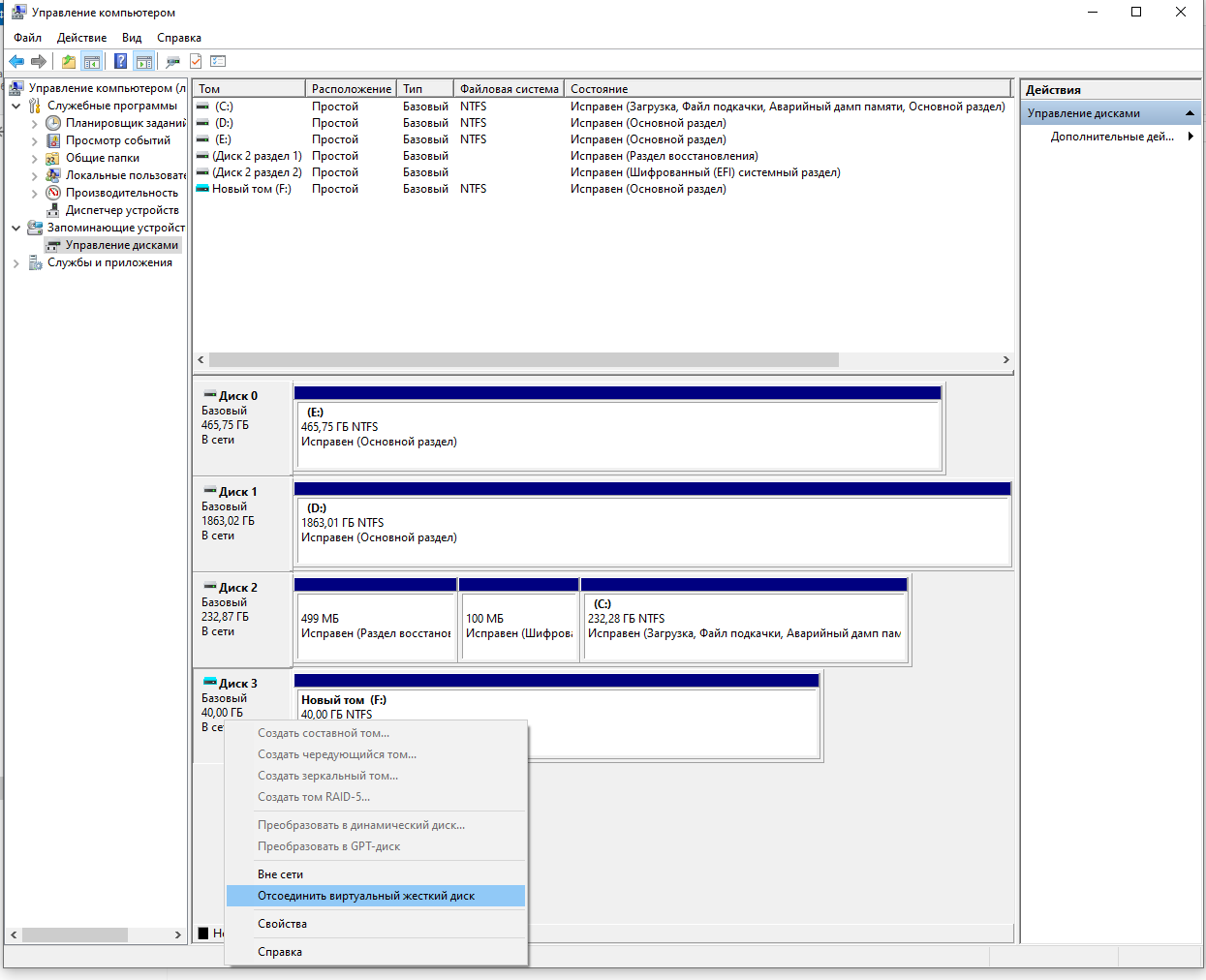Click the drive icon next to (C:) in volume list
Viewport: 1206px width, 980px height.
202,107
